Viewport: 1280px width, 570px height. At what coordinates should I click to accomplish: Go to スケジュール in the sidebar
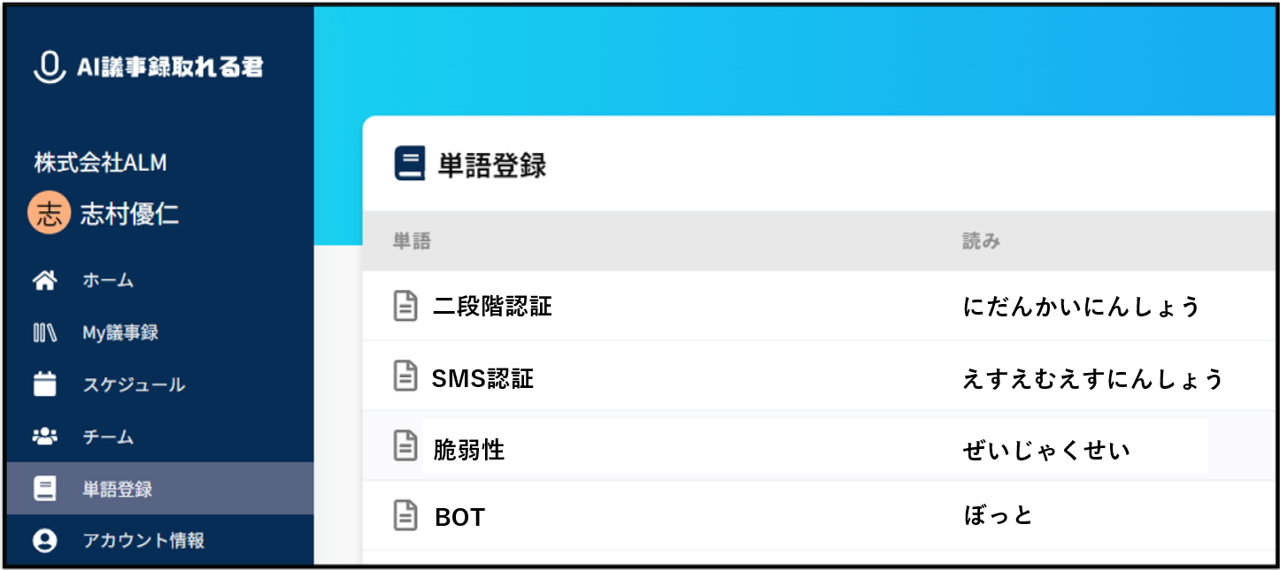pos(134,385)
